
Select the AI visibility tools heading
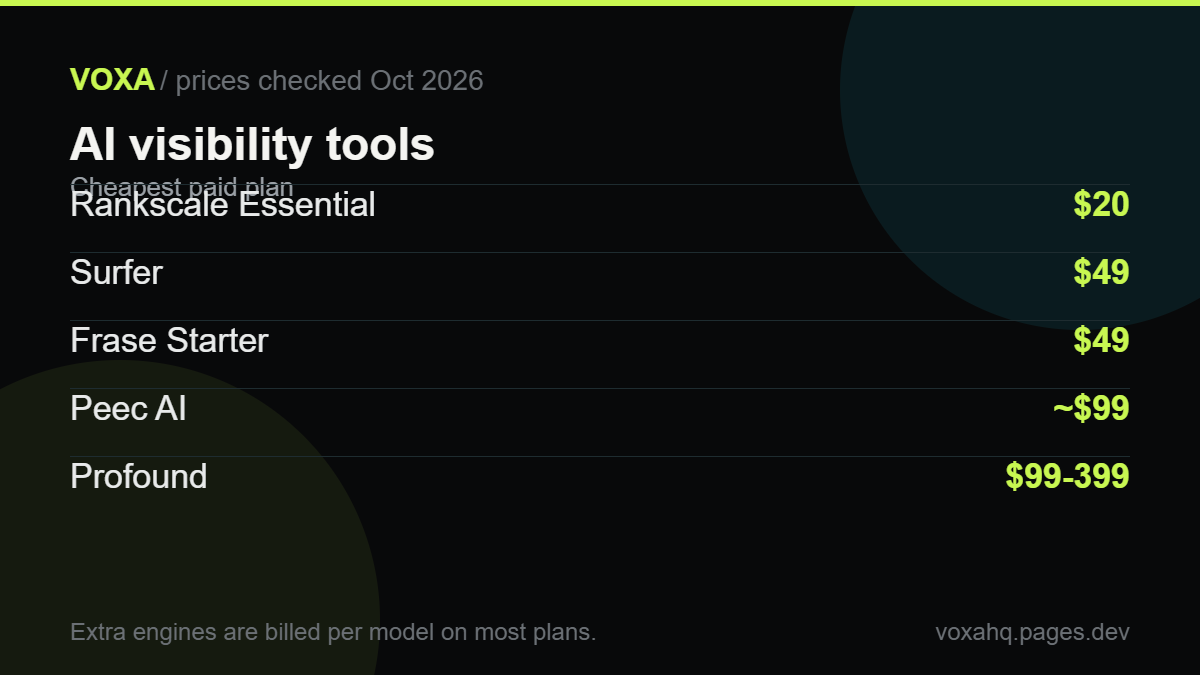coord(252,144)
